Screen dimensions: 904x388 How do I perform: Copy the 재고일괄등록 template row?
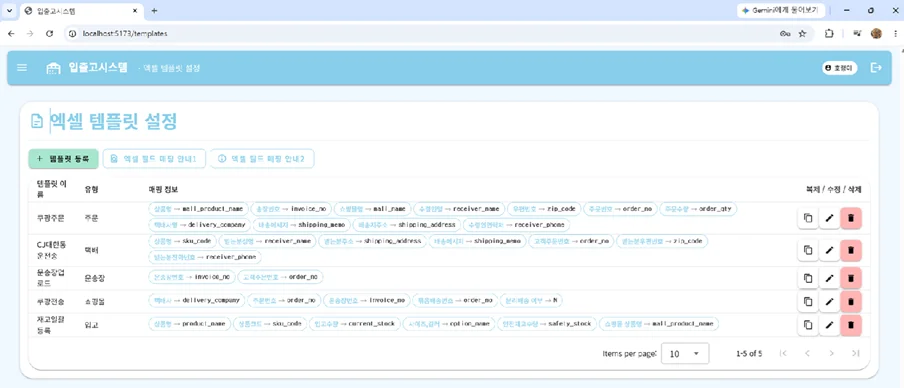(x=808, y=325)
